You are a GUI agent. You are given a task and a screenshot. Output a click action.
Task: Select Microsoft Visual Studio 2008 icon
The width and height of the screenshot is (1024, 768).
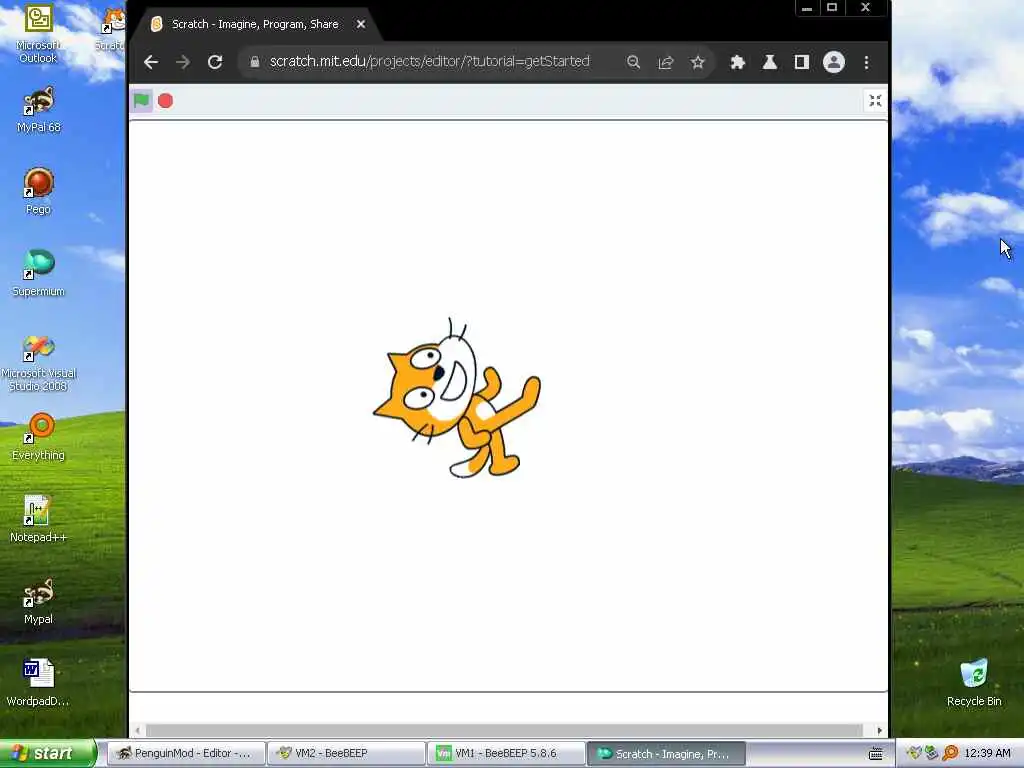click(x=39, y=364)
